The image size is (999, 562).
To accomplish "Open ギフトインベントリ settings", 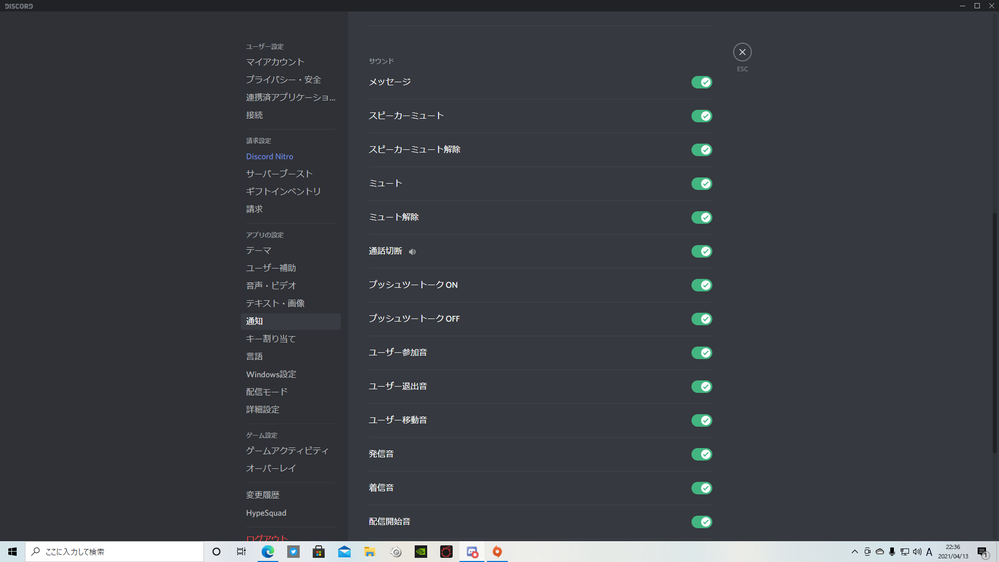I will point(291,191).
